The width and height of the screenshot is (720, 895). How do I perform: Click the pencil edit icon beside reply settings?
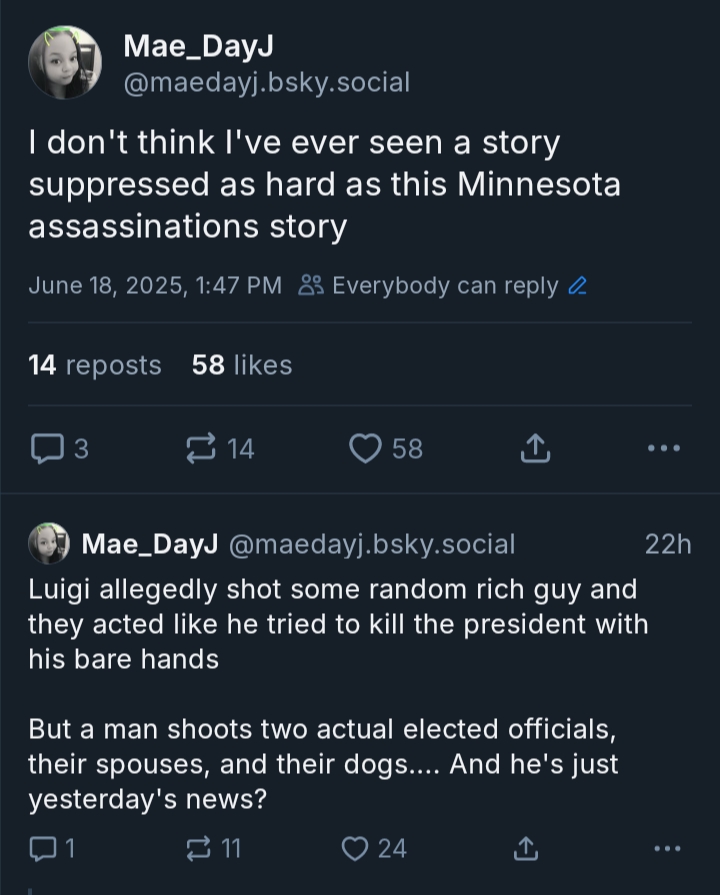coord(577,286)
